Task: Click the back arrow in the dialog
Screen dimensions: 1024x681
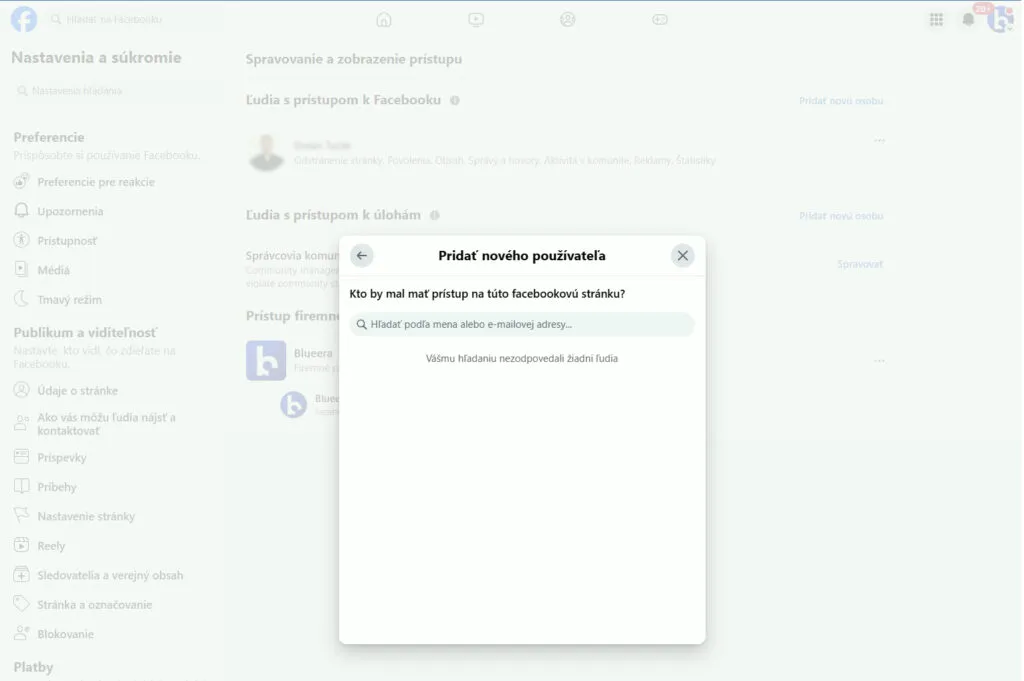Action: pos(362,255)
